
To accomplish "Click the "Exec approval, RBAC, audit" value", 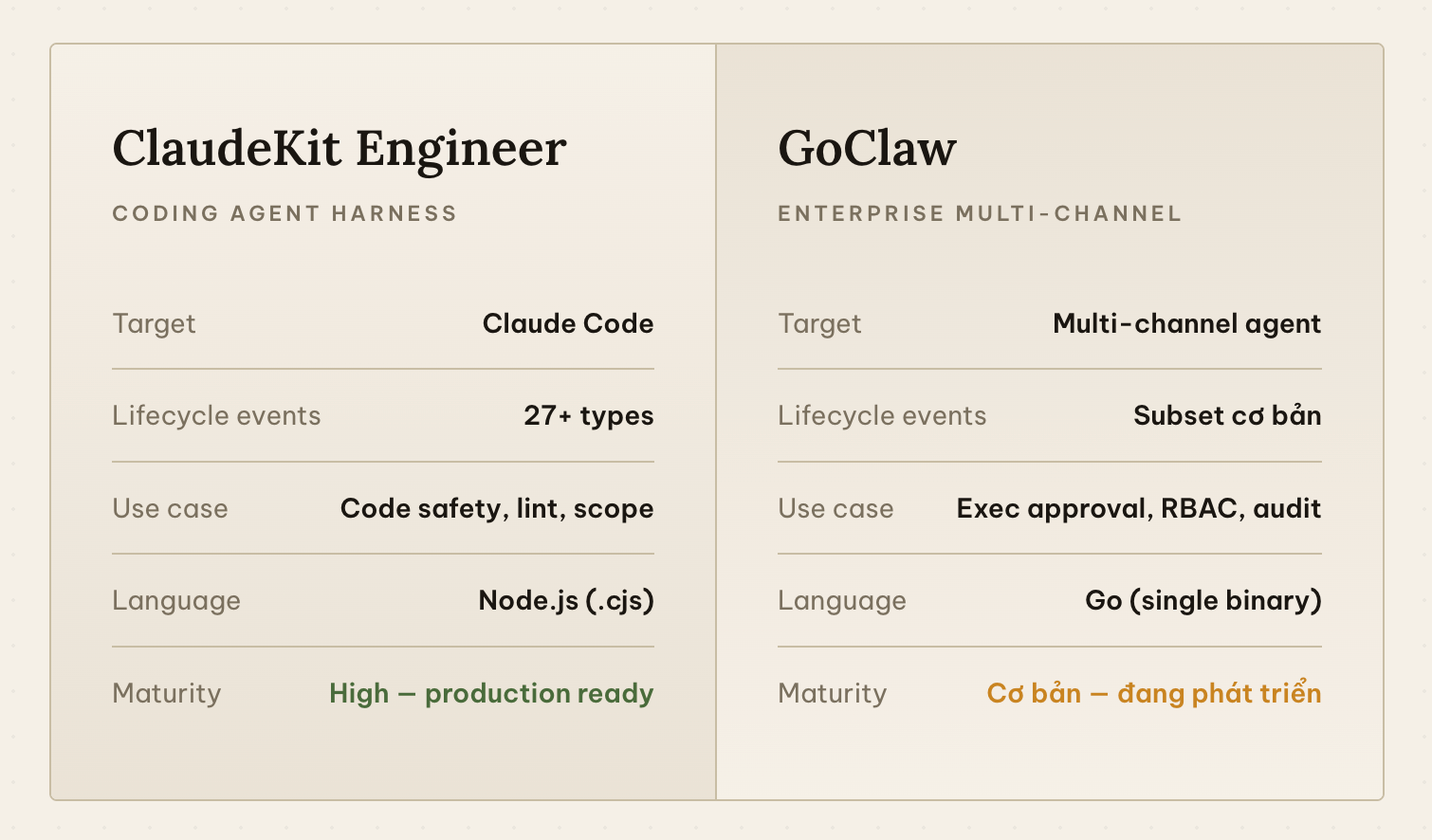I will click(x=1138, y=509).
